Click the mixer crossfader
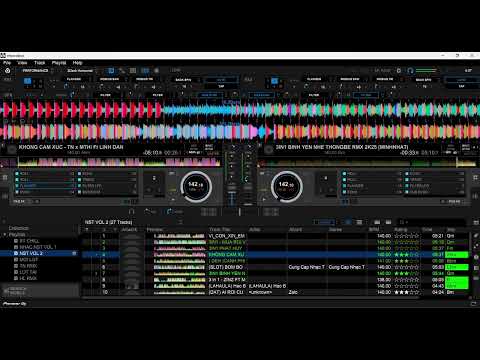 [x=240, y=212]
